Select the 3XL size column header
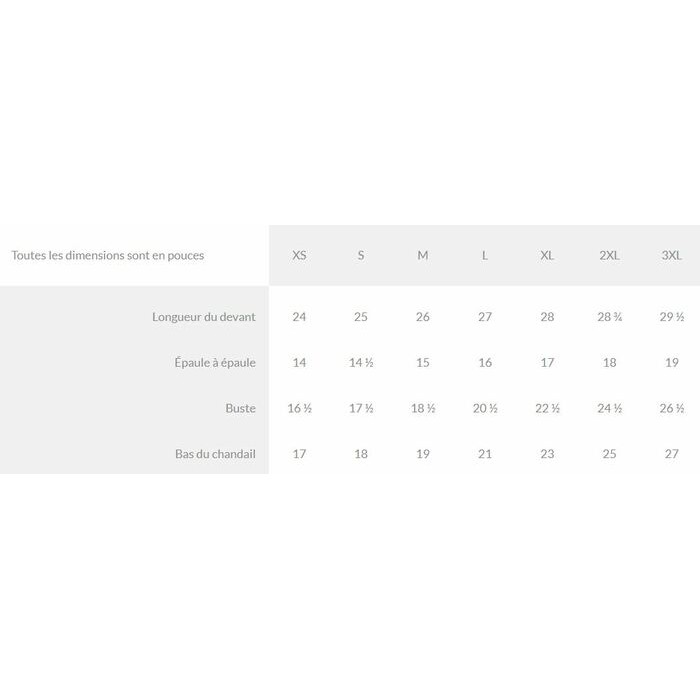Viewport: 700px width, 700px height. pos(671,255)
